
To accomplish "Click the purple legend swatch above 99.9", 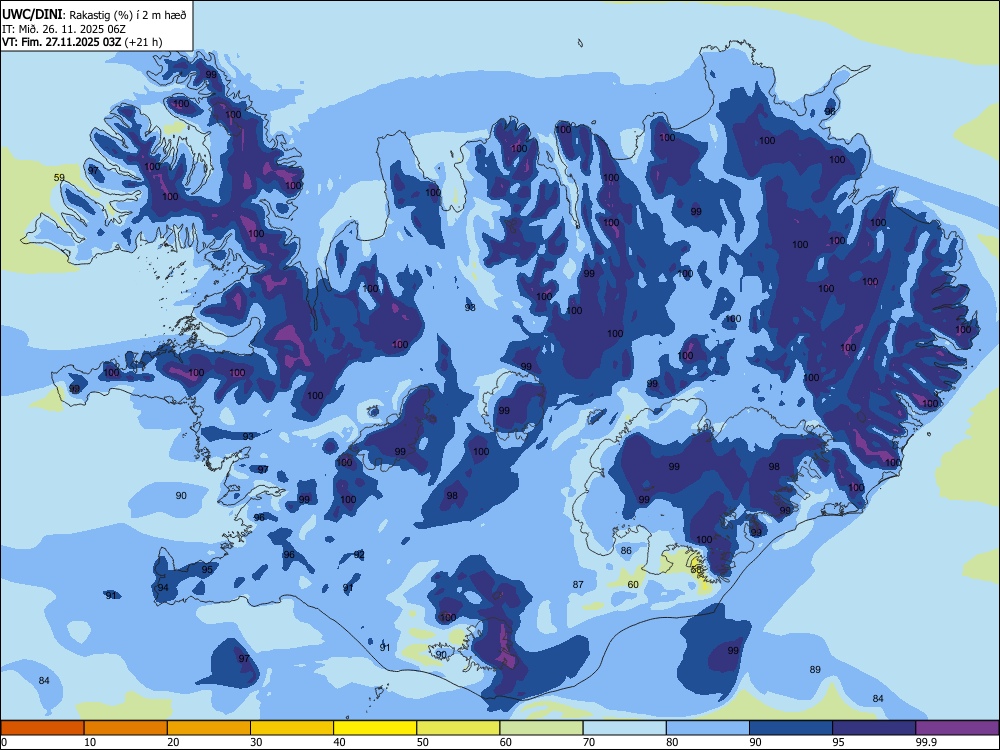I will pos(958,728).
